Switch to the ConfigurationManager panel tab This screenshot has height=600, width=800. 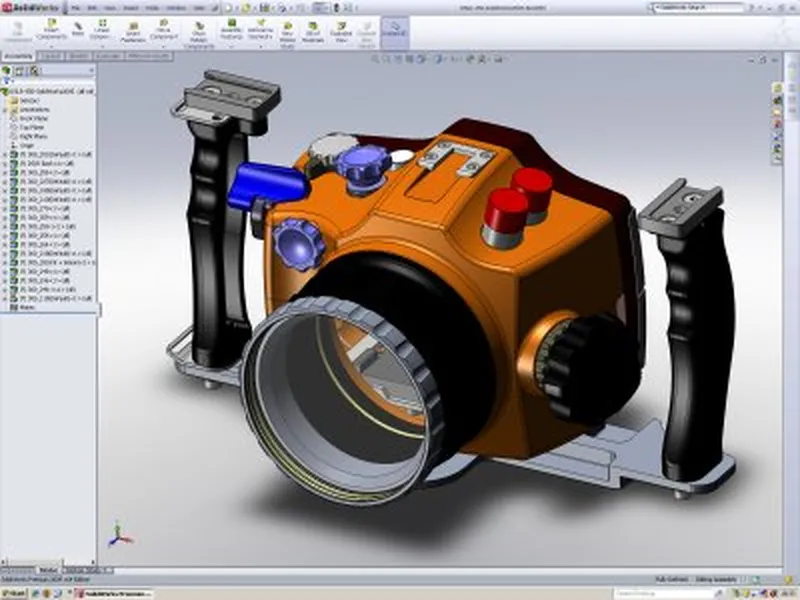pyautogui.click(x=33, y=71)
